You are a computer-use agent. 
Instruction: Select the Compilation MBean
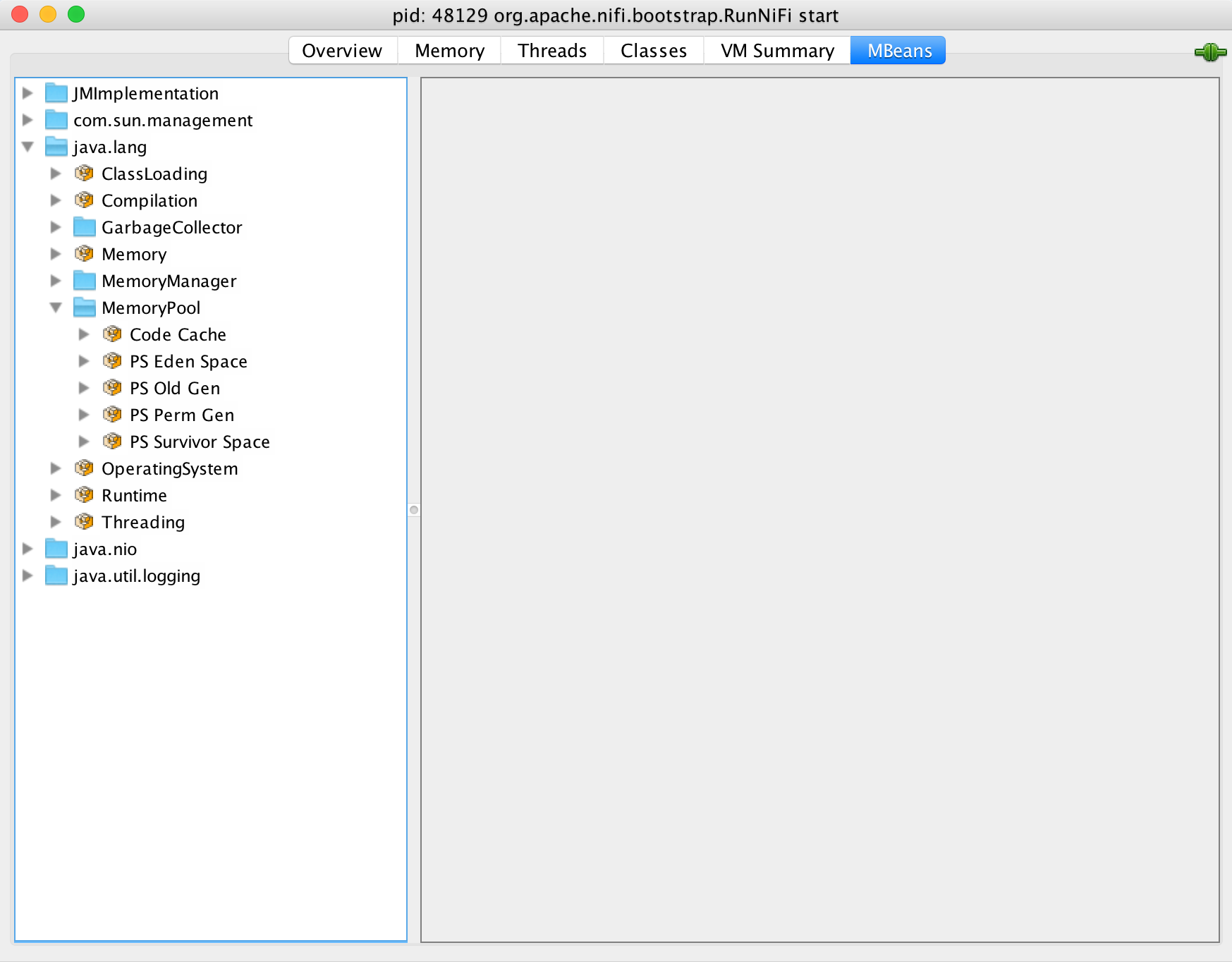coord(150,200)
